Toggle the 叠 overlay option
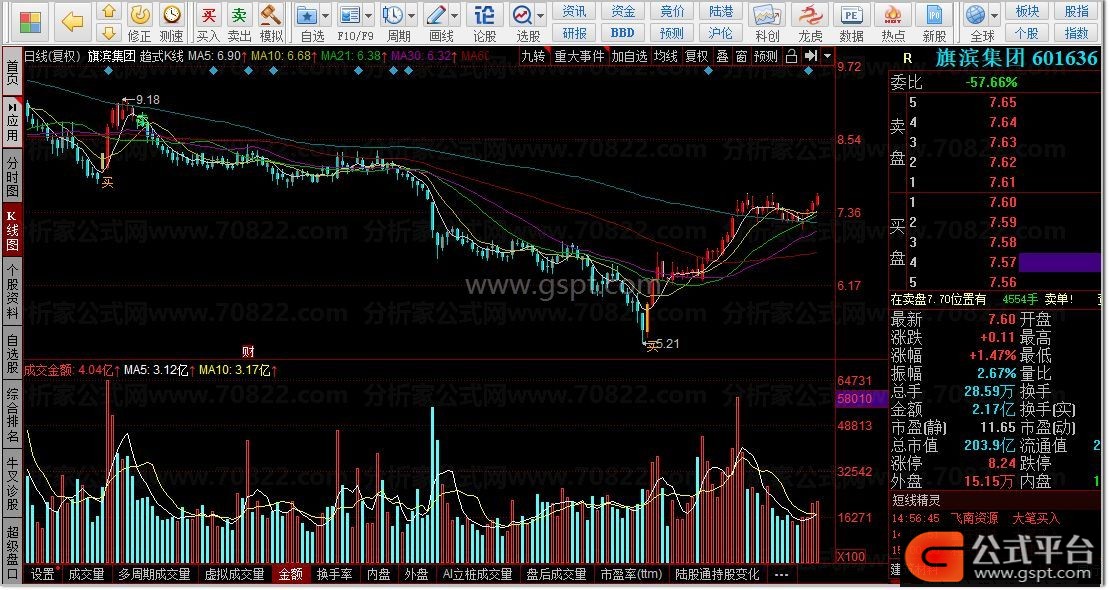 pyautogui.click(x=722, y=56)
